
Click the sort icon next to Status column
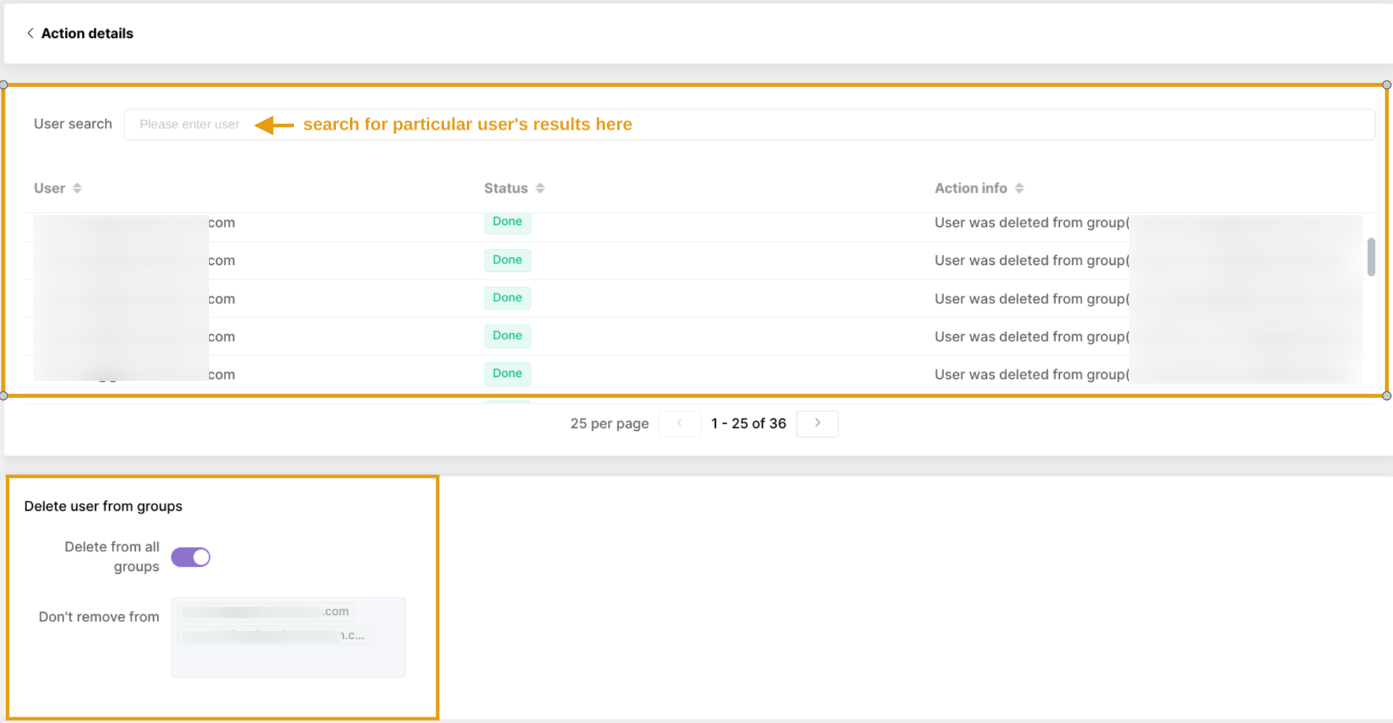click(x=540, y=188)
